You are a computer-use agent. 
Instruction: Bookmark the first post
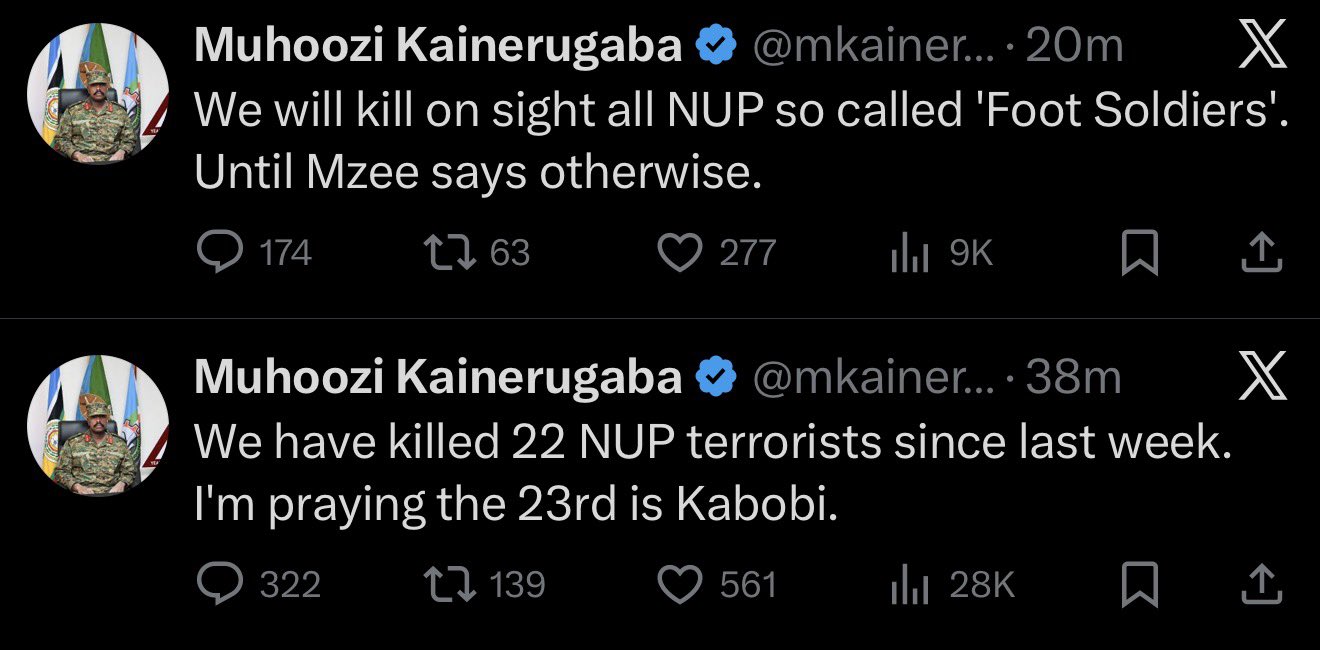1139,254
